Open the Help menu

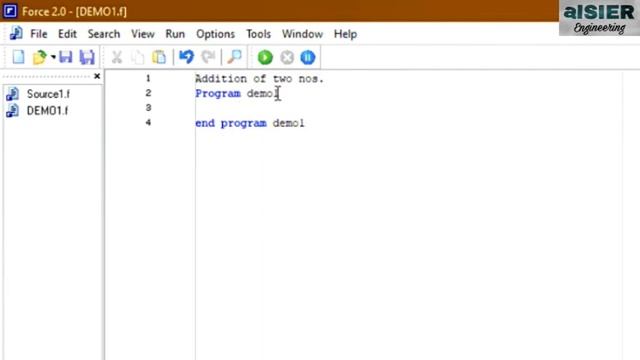click(x=345, y=34)
